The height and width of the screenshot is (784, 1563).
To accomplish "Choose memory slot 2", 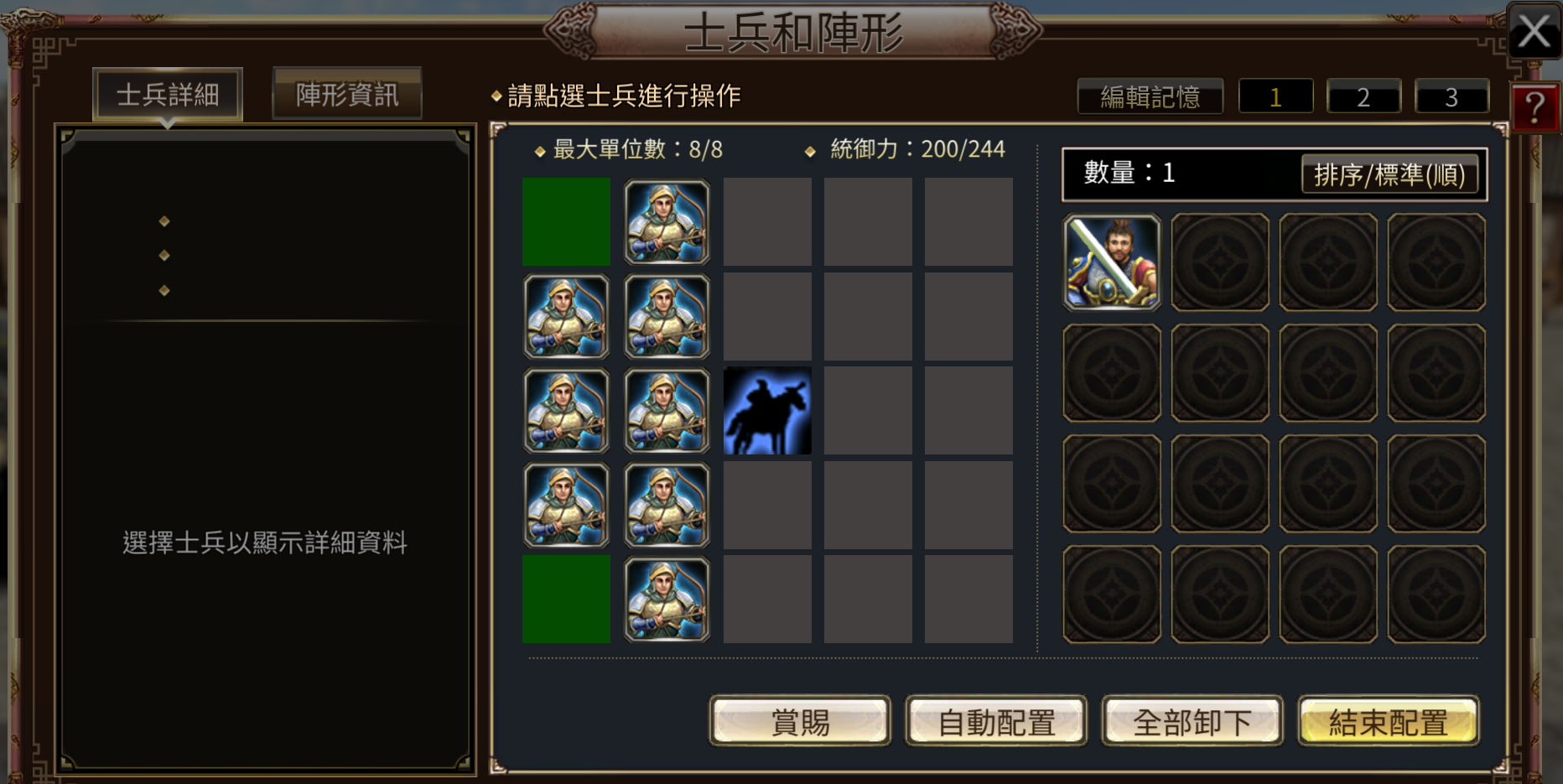I will click(x=1363, y=96).
